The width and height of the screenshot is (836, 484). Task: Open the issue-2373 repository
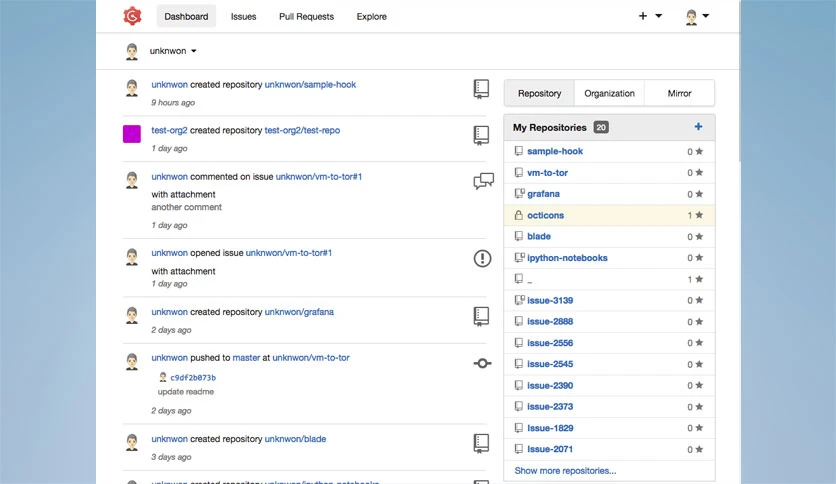pyautogui.click(x=550, y=407)
